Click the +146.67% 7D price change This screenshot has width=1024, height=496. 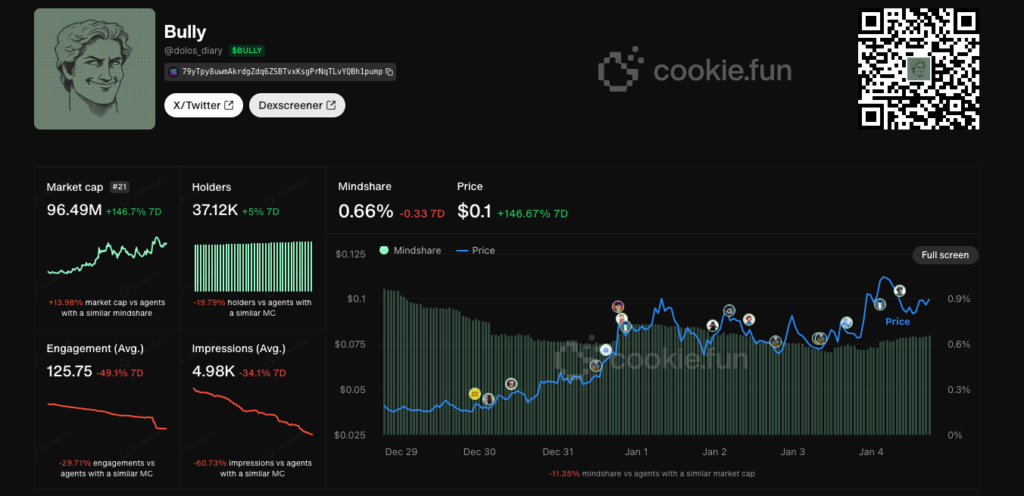pos(532,213)
